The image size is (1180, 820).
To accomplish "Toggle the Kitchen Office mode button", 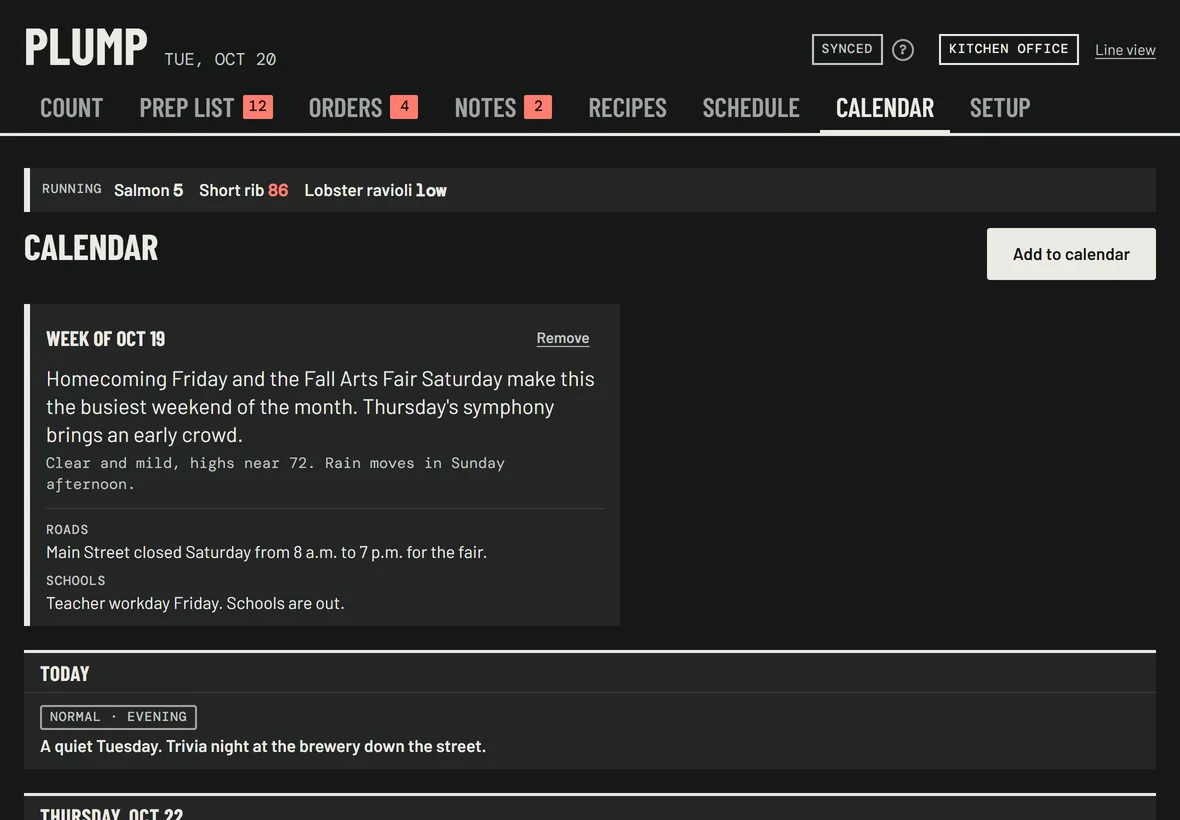I will pos(1008,50).
